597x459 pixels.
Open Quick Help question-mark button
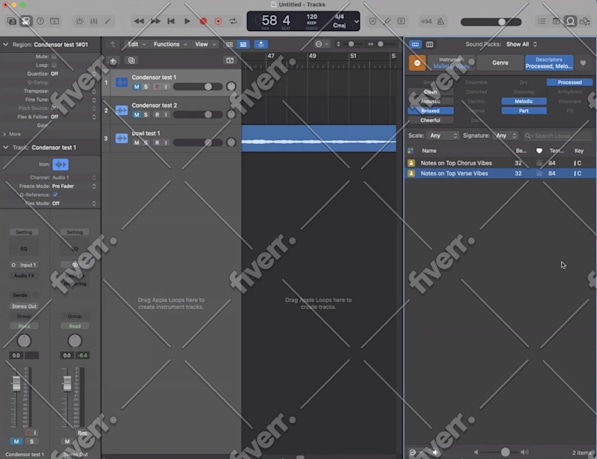click(x=40, y=21)
